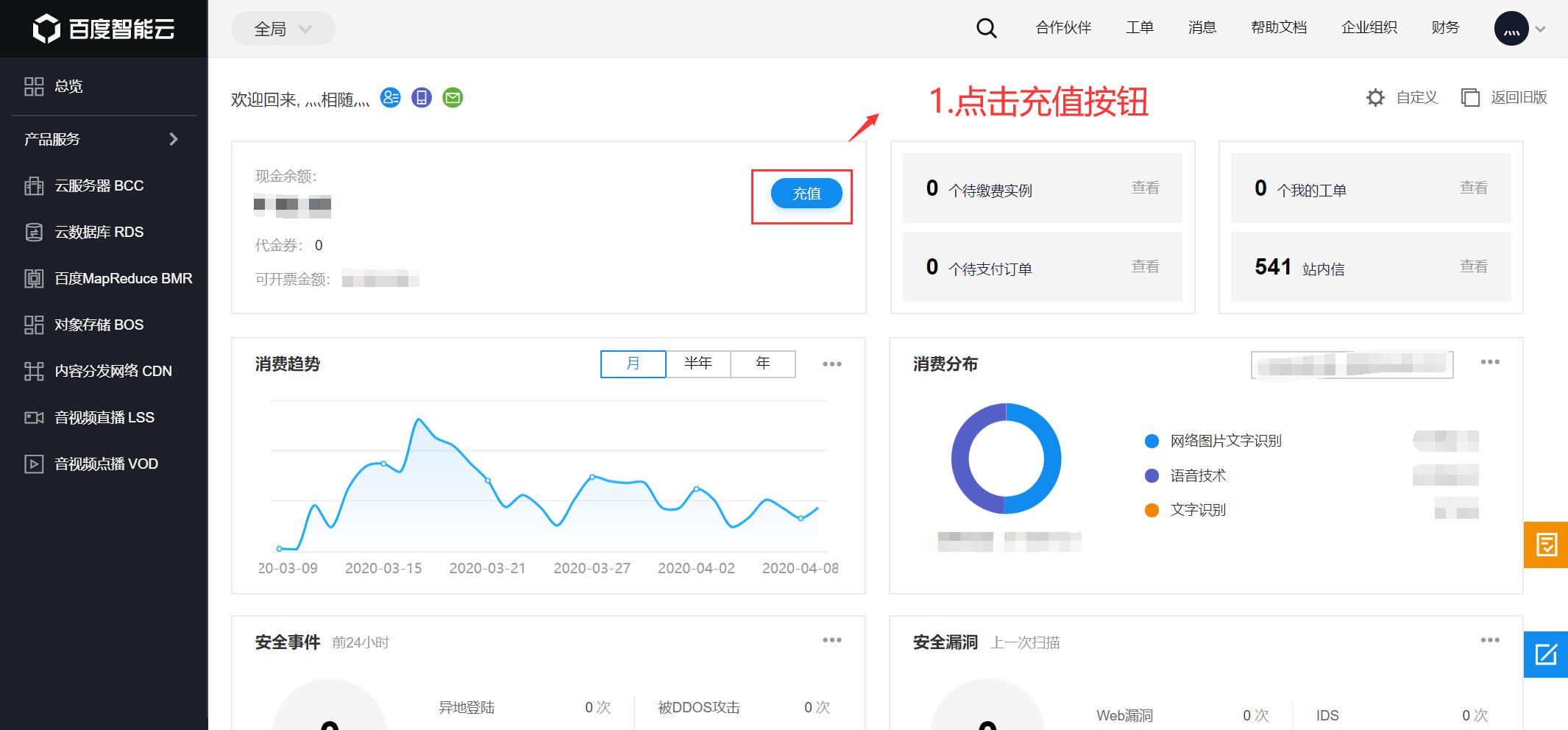
Task: Click the 自定义 gear icon
Action: [x=1375, y=97]
